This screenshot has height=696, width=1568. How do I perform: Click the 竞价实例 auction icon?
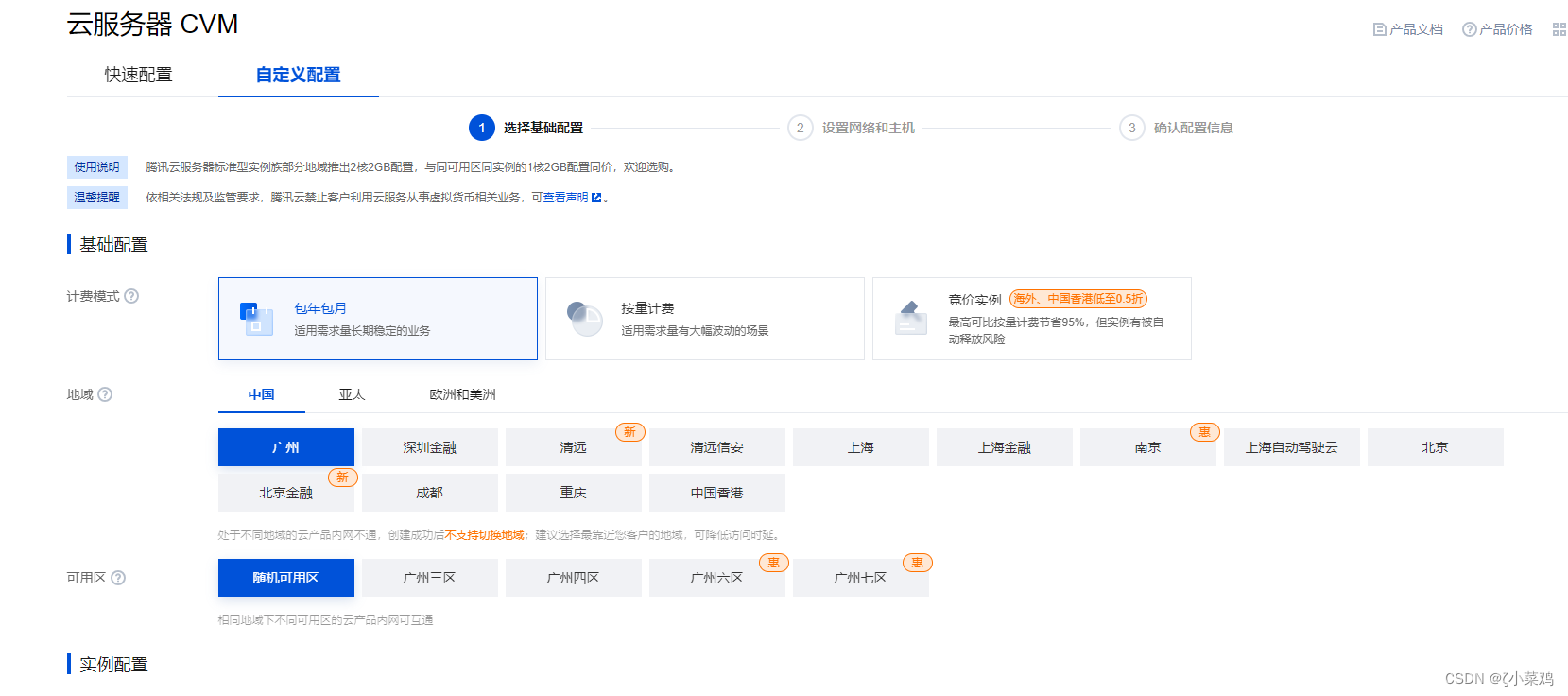(x=911, y=319)
